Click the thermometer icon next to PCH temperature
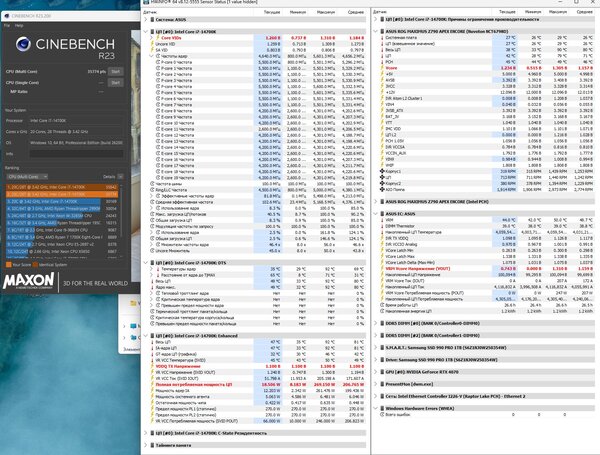Viewport: 600px width, 455px height. tap(382, 62)
